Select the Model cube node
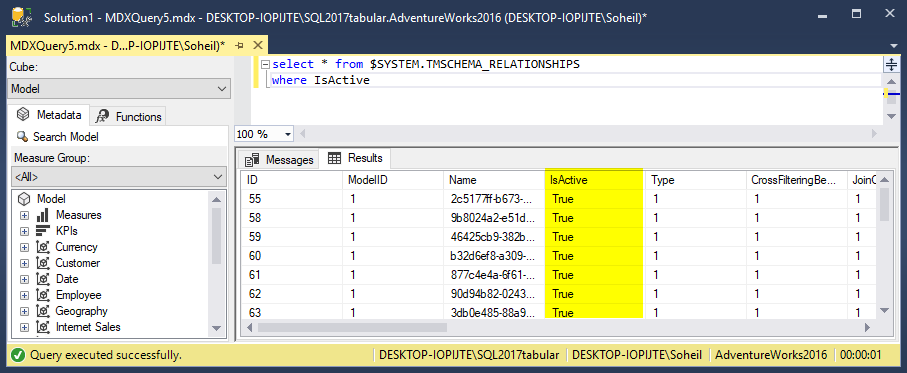 coord(52,199)
